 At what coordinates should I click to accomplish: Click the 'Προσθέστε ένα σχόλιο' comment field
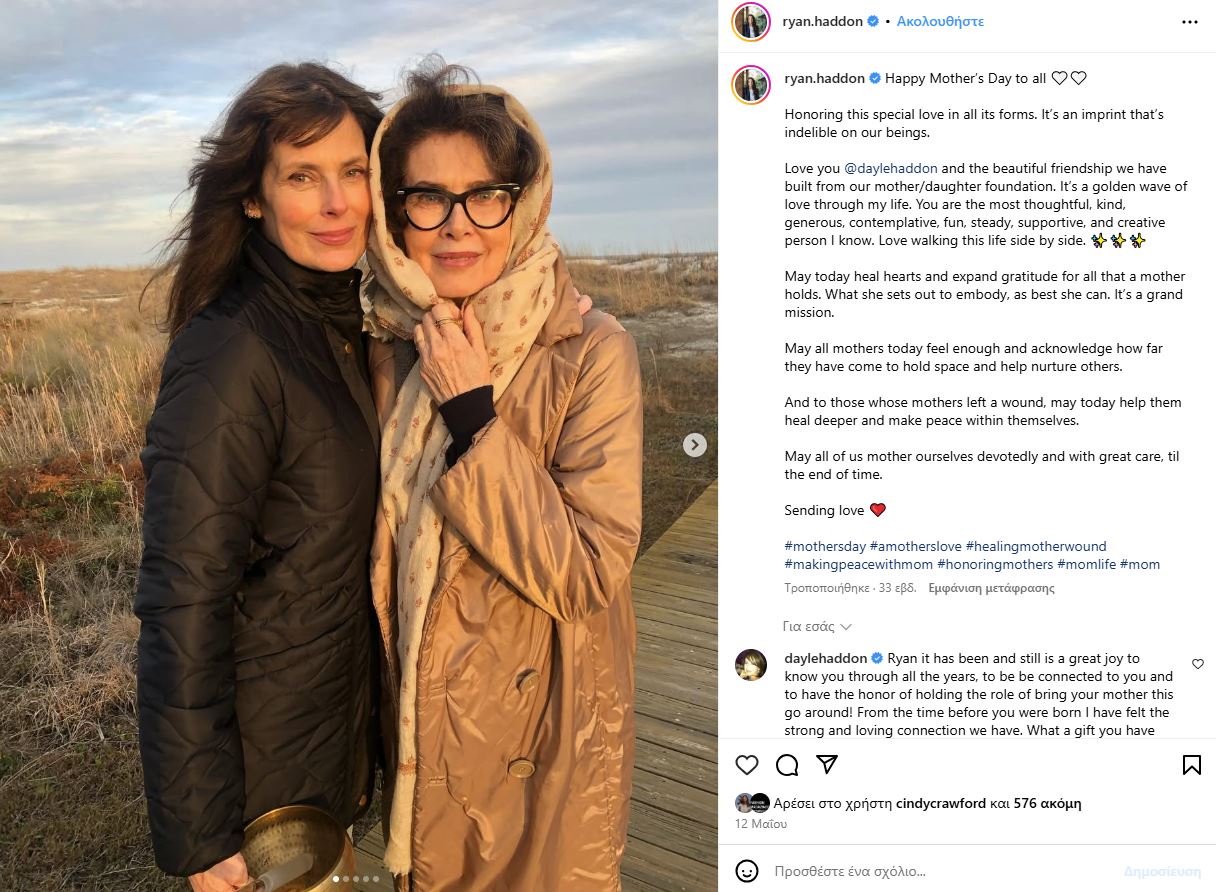pyautogui.click(x=940, y=871)
